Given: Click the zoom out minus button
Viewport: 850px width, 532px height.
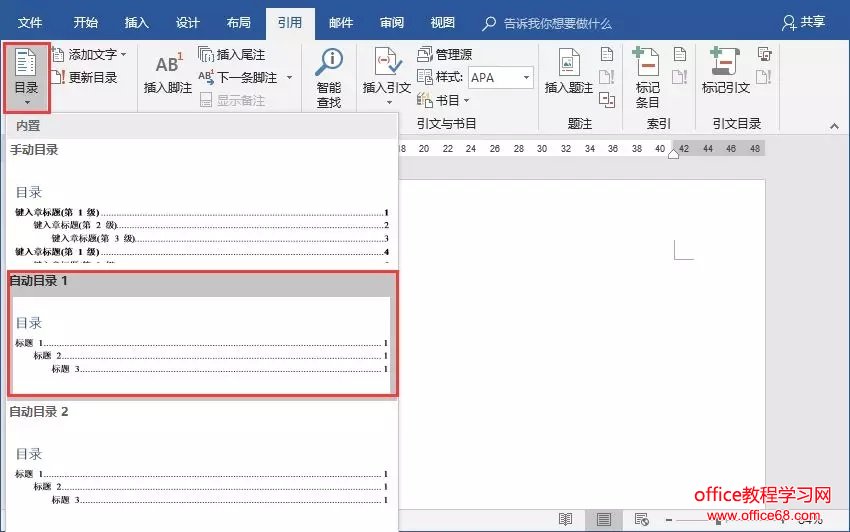Looking at the screenshot, I should point(669,520).
